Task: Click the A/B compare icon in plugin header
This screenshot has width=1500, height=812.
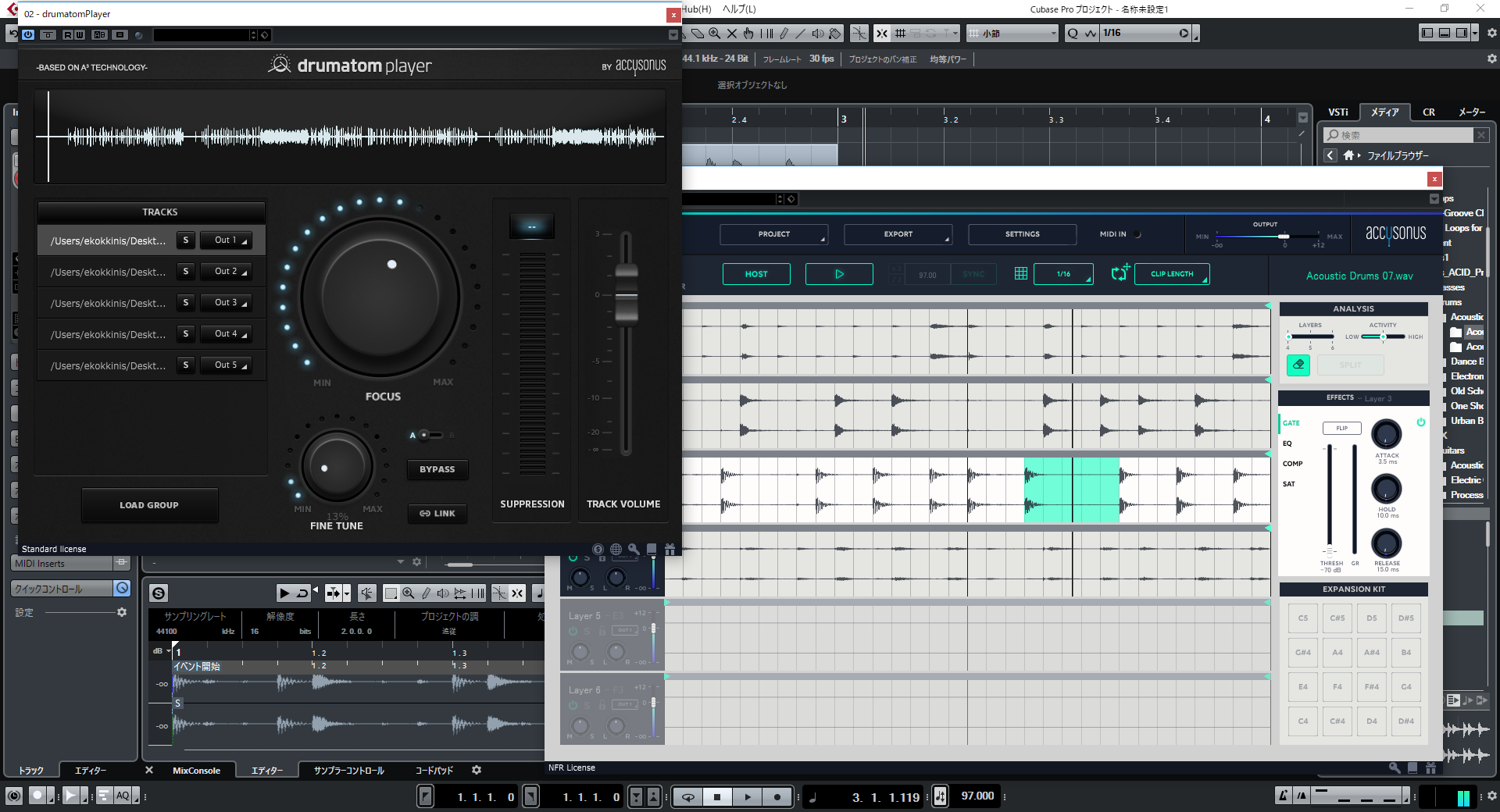Action: [99, 34]
